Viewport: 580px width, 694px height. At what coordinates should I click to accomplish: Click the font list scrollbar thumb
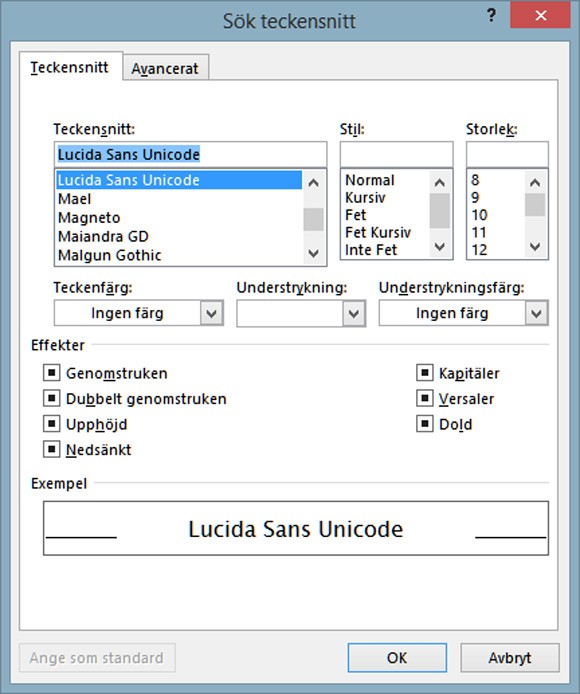click(x=313, y=219)
